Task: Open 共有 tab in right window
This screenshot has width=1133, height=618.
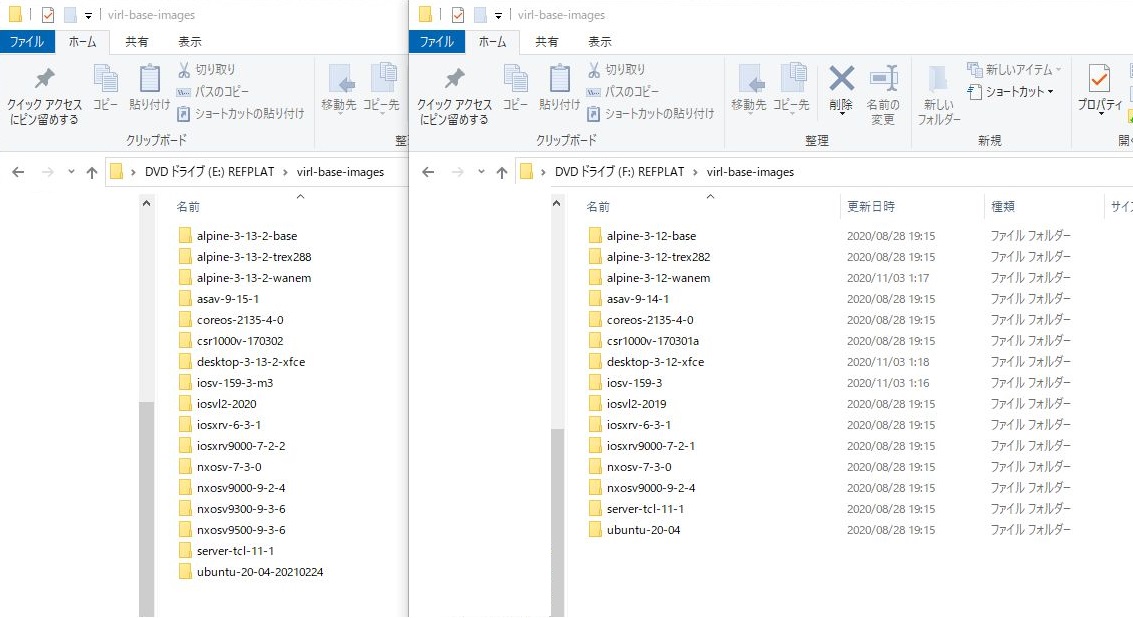Action: pos(546,42)
